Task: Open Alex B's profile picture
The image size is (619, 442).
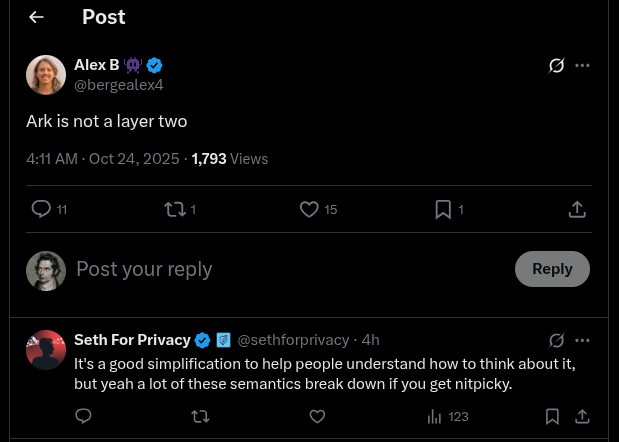Action: 46,75
